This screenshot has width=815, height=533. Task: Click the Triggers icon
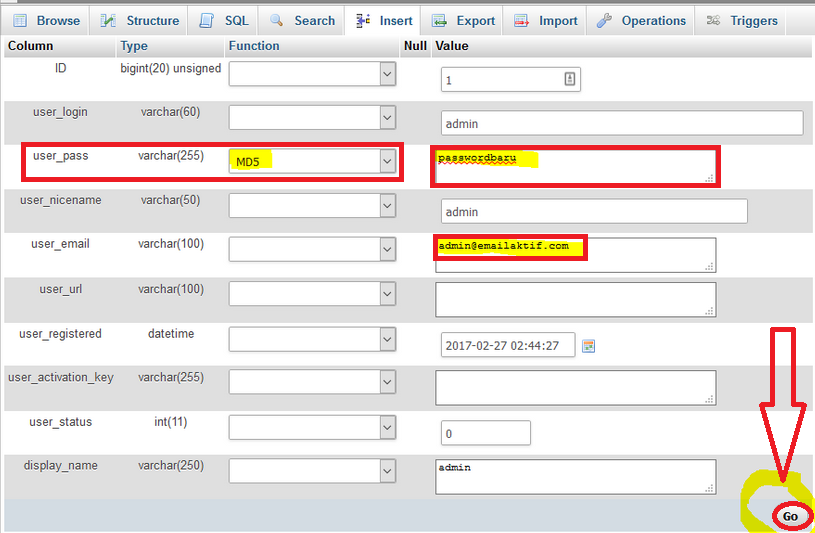coord(714,21)
